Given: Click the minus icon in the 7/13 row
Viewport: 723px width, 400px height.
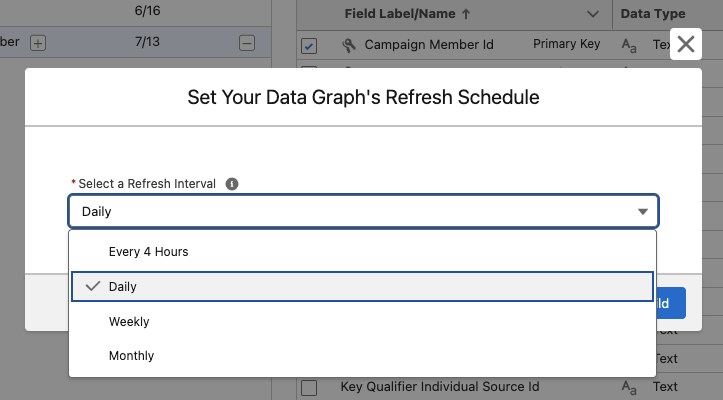Looking at the screenshot, I should tap(247, 43).
